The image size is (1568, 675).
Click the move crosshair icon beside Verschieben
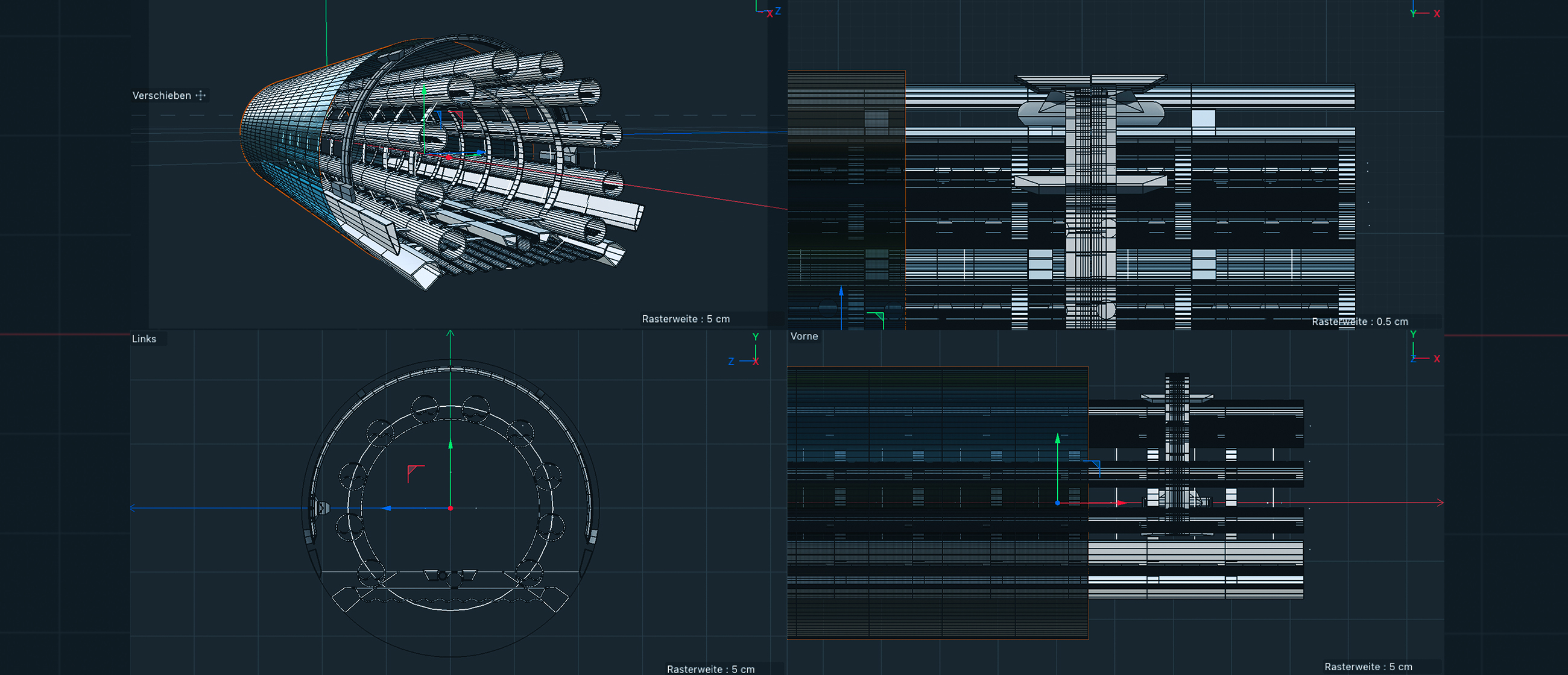[x=201, y=95]
